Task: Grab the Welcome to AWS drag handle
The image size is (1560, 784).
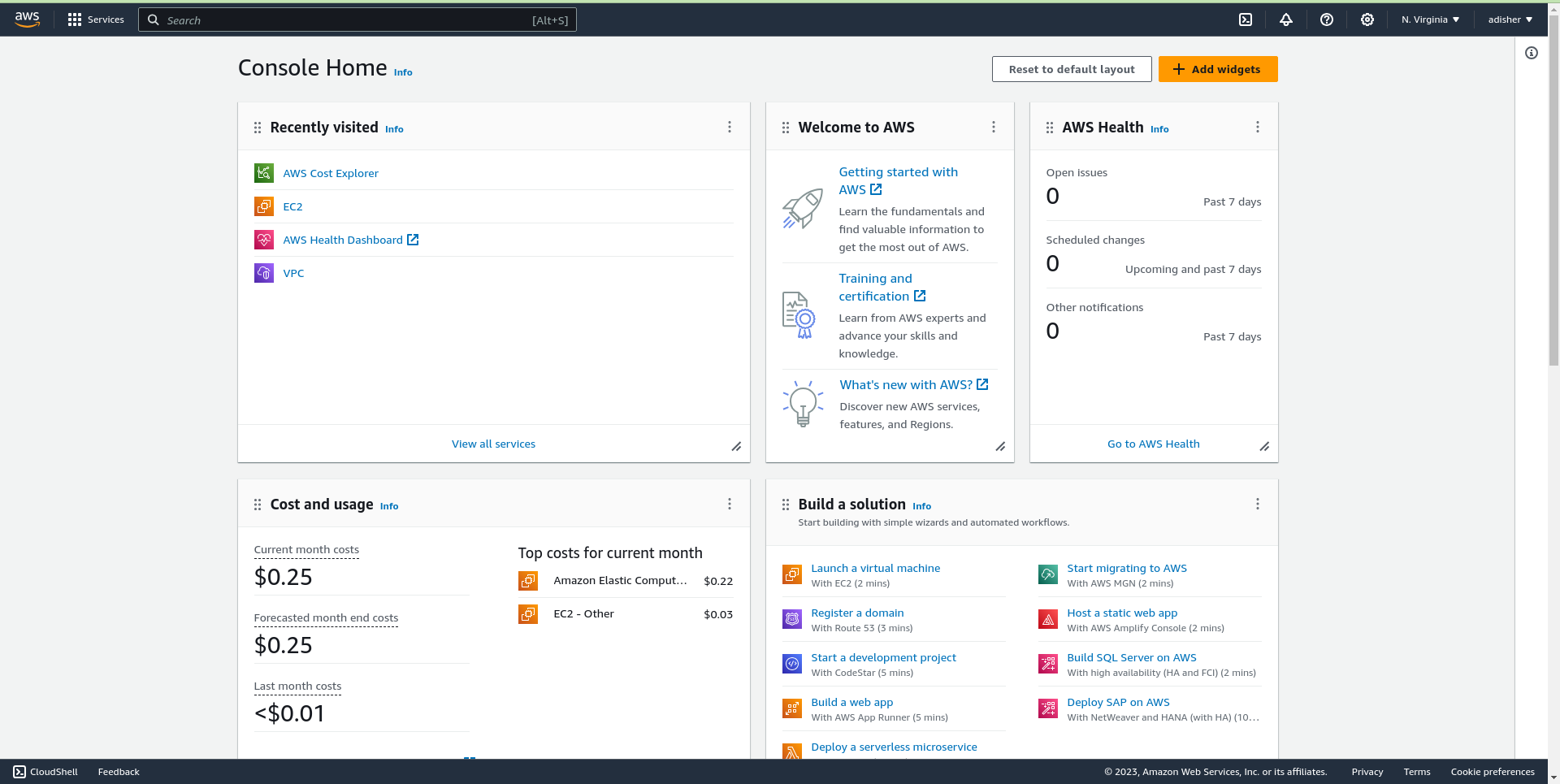Action: pos(786,128)
